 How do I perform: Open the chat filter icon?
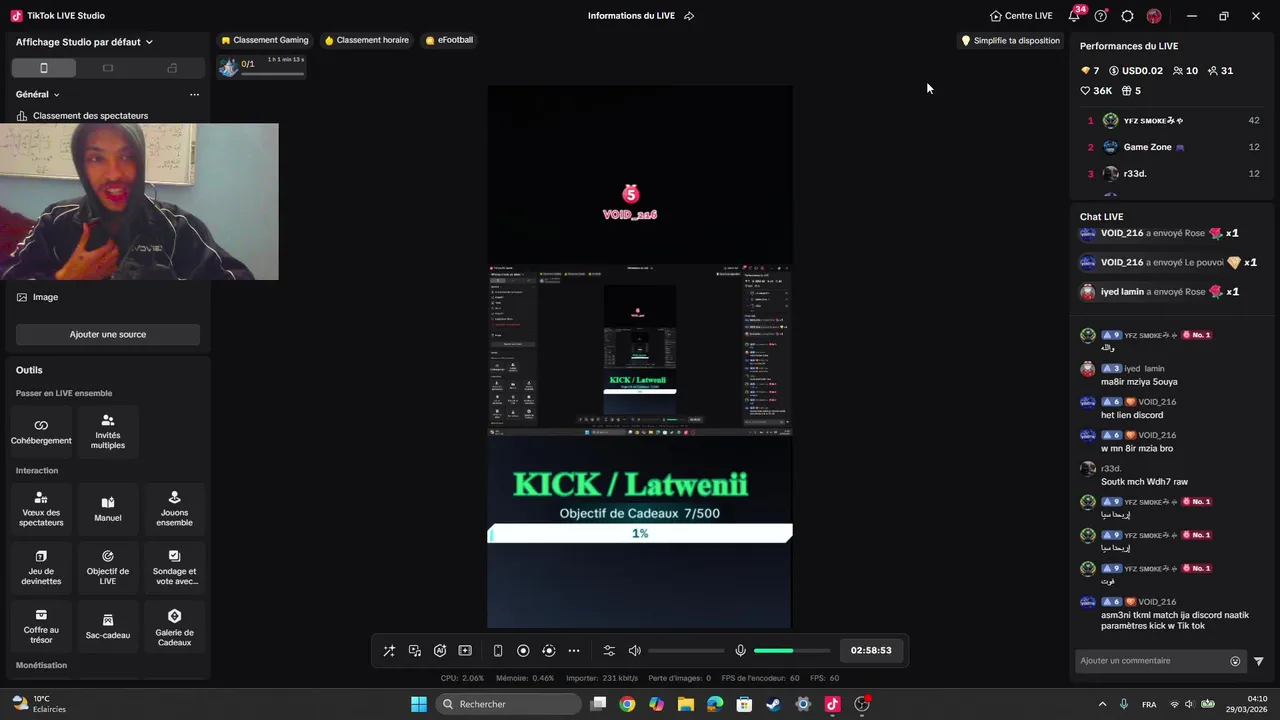pyautogui.click(x=1259, y=661)
